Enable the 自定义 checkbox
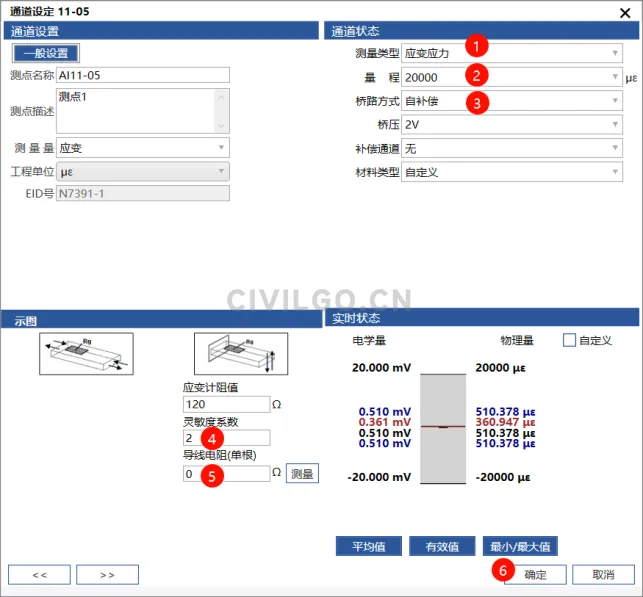 570,340
